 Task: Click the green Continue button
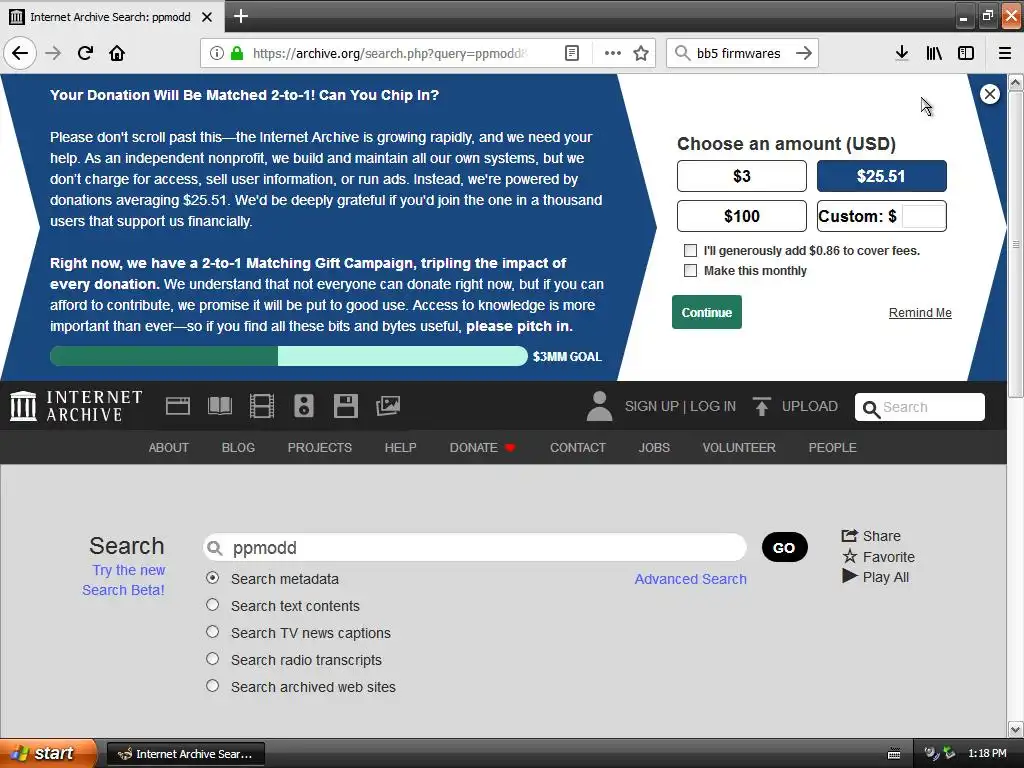point(707,312)
